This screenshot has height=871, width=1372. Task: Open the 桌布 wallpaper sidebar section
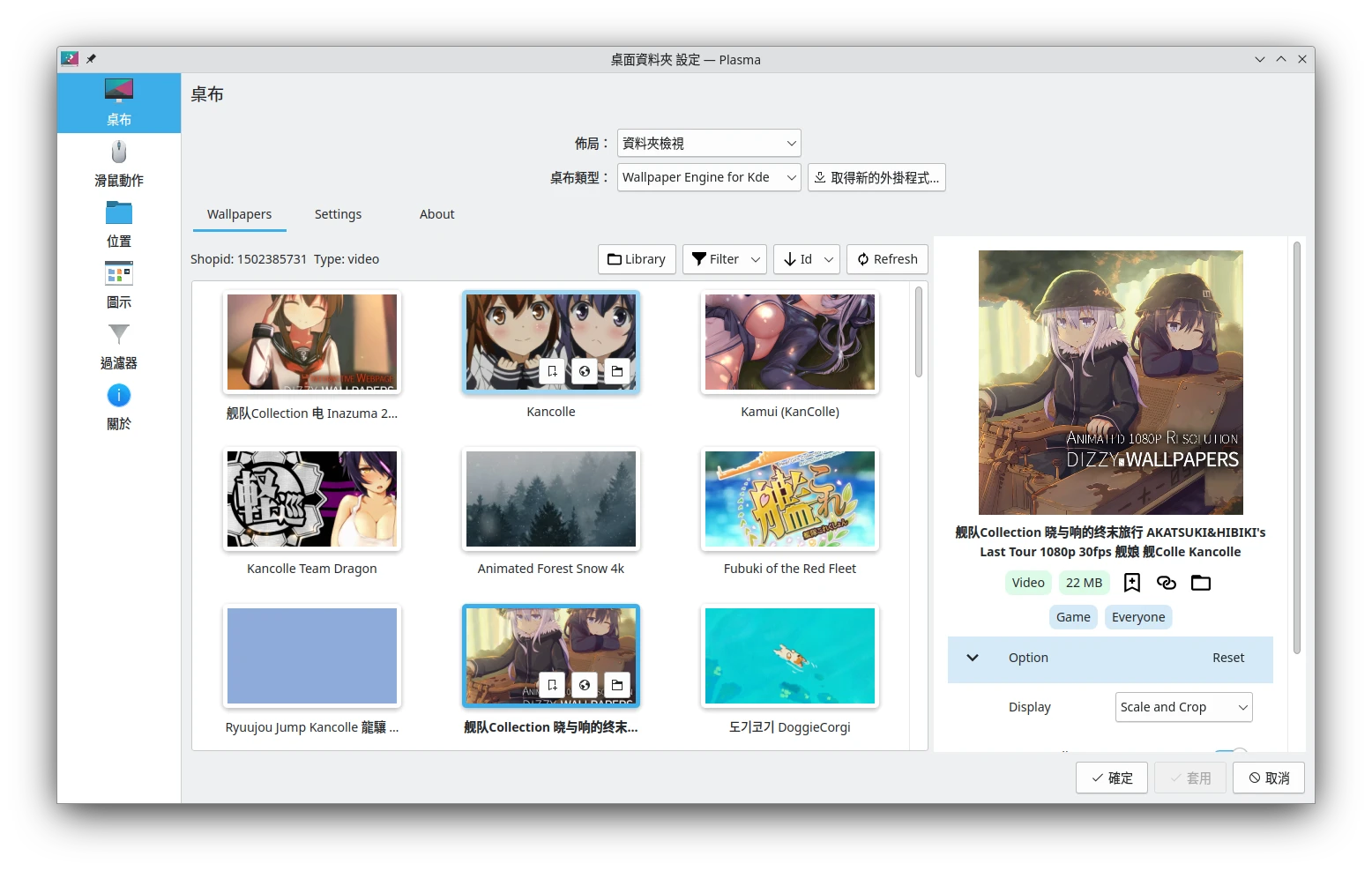coord(119,103)
